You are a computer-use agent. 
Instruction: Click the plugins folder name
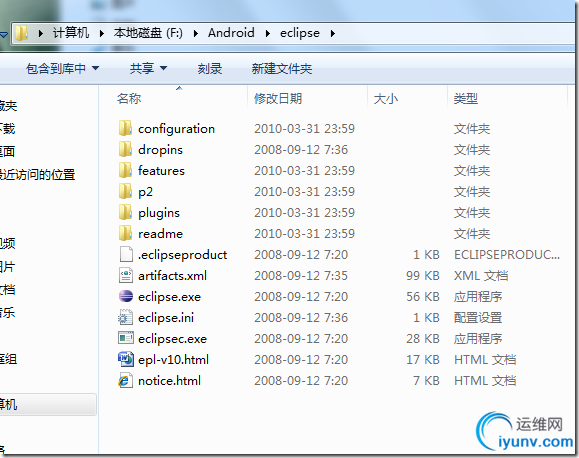[159, 213]
